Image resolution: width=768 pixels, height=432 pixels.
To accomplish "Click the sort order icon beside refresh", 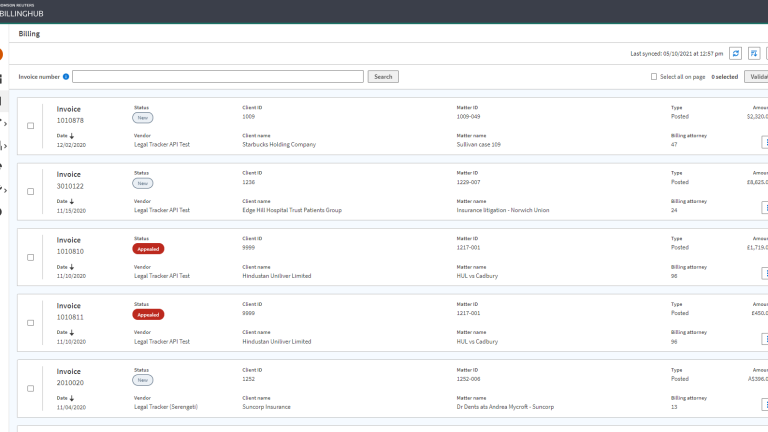I will tap(755, 53).
